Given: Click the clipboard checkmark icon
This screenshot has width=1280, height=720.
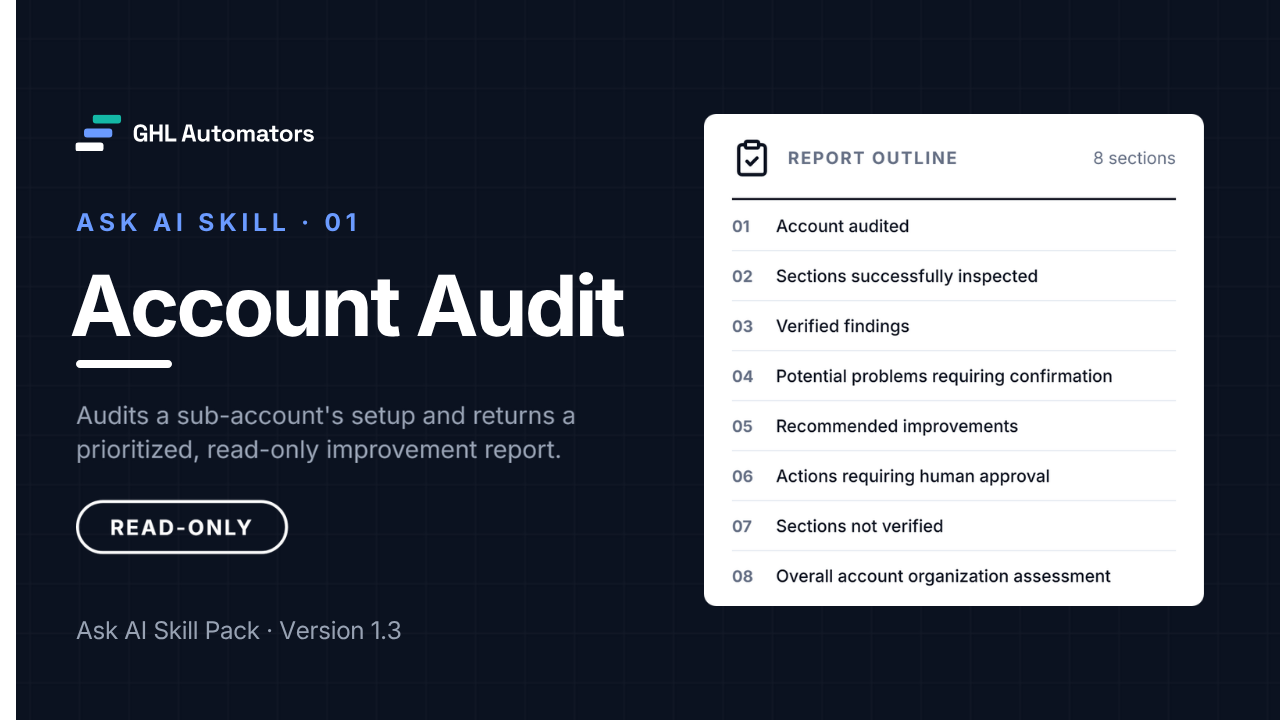Looking at the screenshot, I should coord(752,158).
